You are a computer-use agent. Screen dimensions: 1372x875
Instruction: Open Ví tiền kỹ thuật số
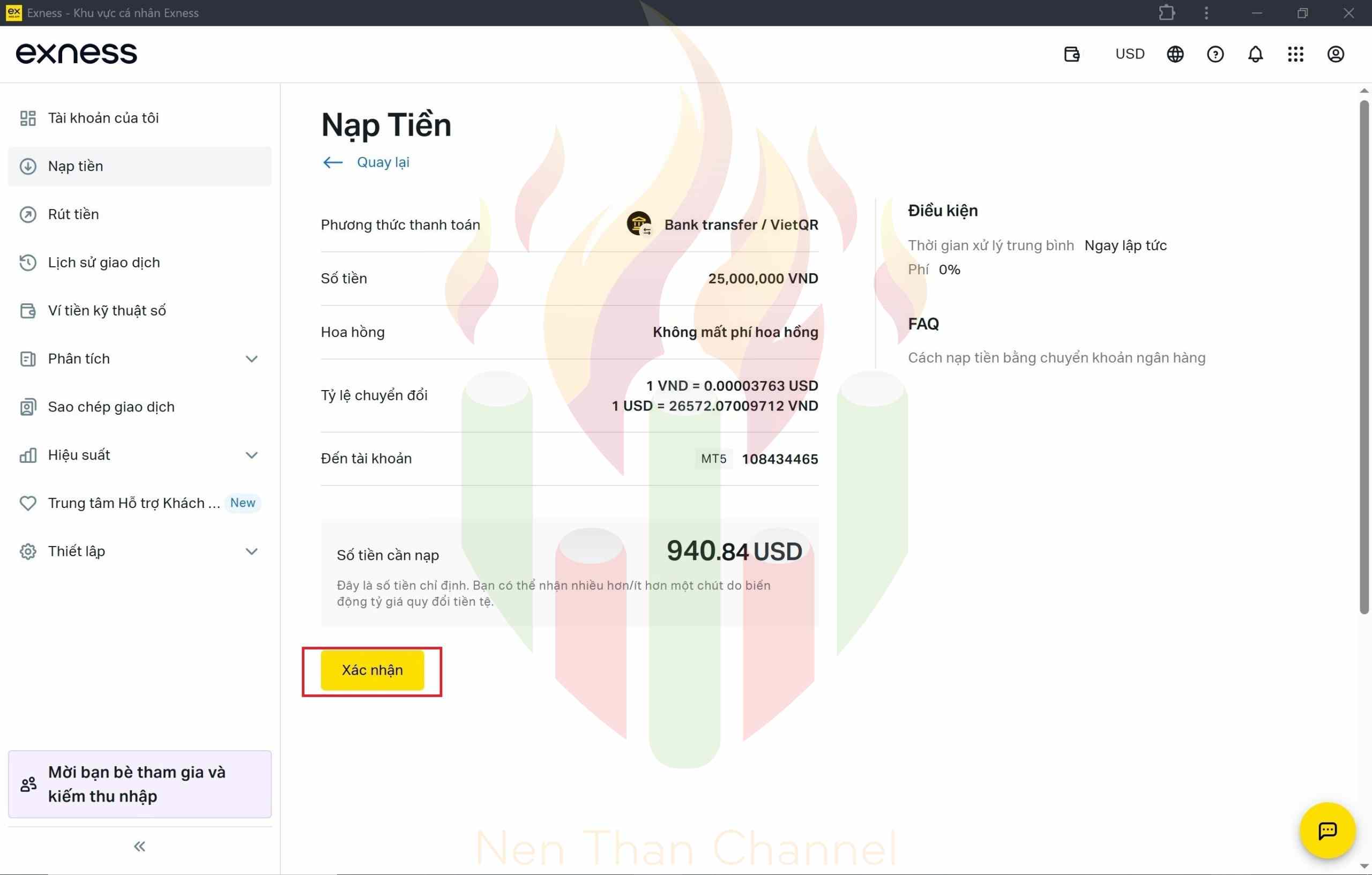(x=139, y=310)
